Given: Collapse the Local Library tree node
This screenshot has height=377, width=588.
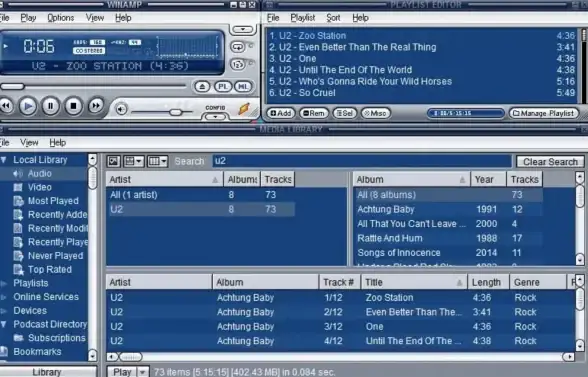Looking at the screenshot, I should [4, 160].
